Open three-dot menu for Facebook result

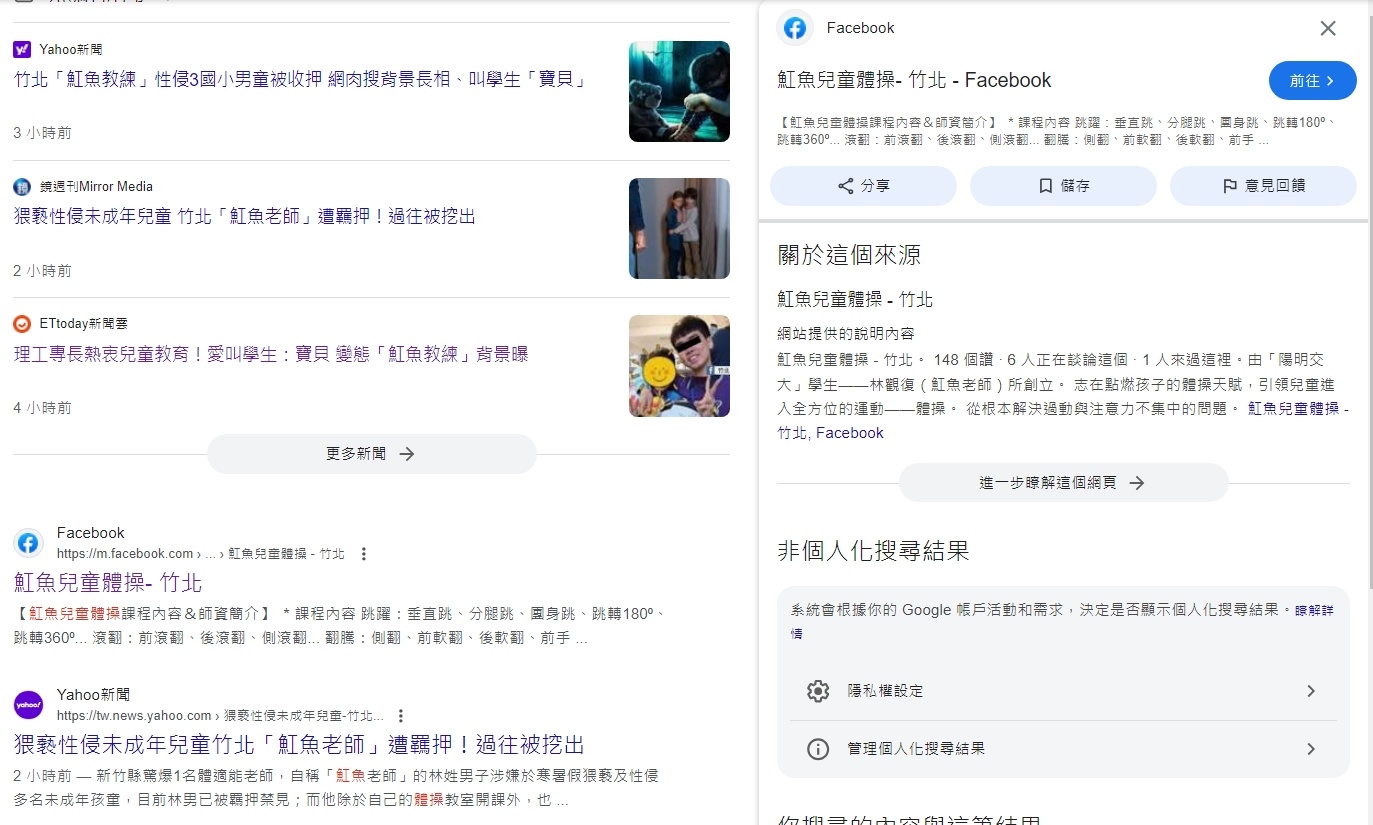(x=364, y=554)
